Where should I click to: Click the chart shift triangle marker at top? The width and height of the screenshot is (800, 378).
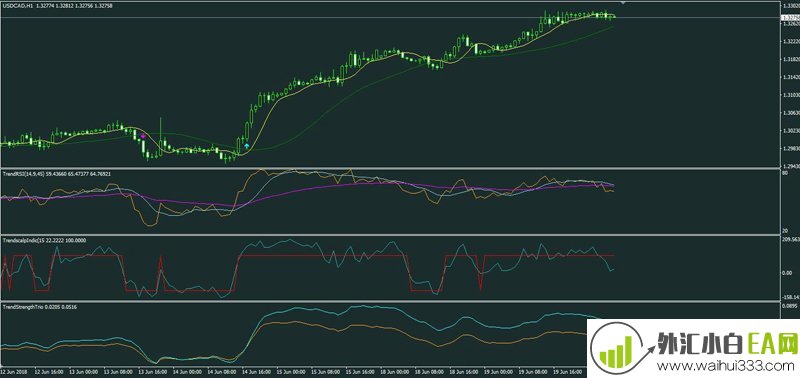(622, 3)
